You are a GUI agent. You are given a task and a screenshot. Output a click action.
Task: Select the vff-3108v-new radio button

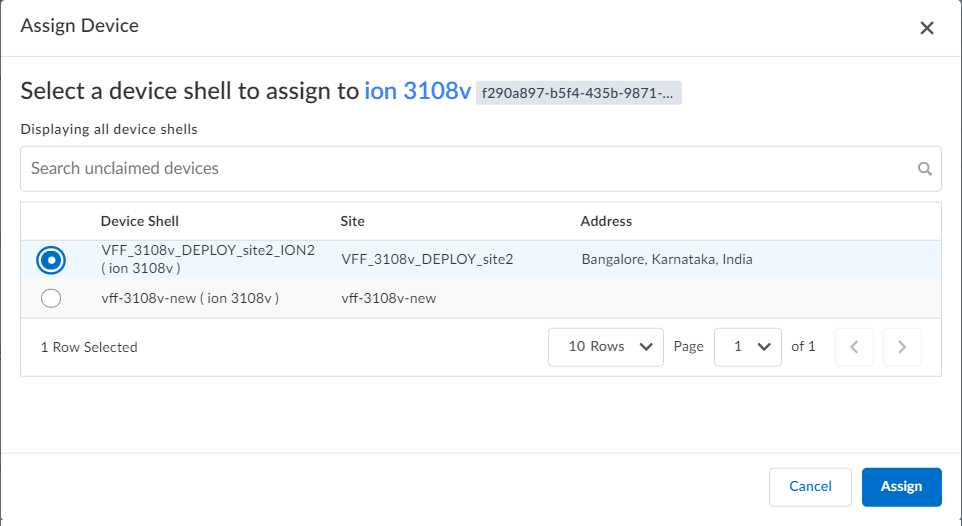point(51,298)
